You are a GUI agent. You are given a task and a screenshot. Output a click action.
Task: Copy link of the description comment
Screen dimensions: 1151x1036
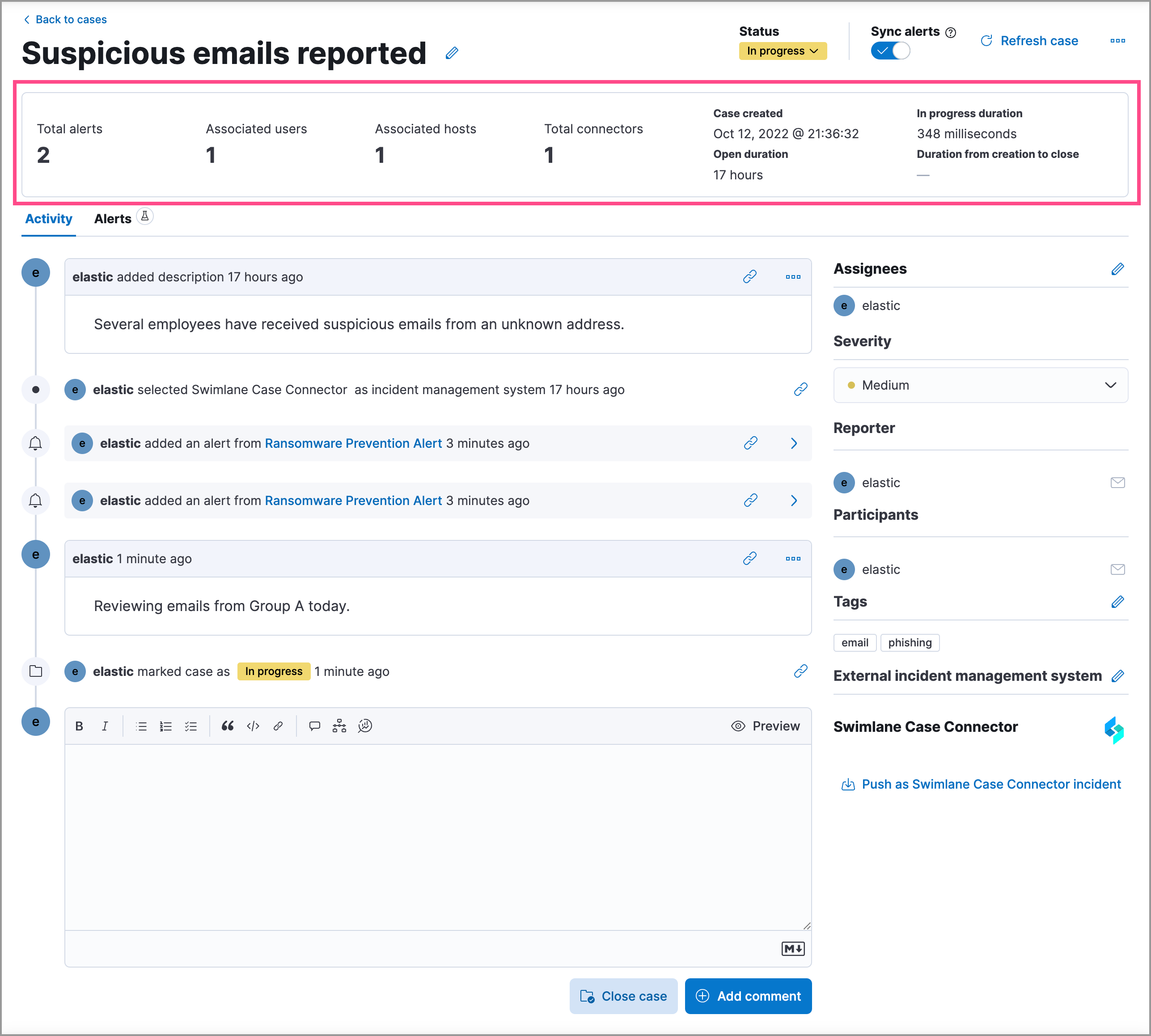click(x=749, y=276)
